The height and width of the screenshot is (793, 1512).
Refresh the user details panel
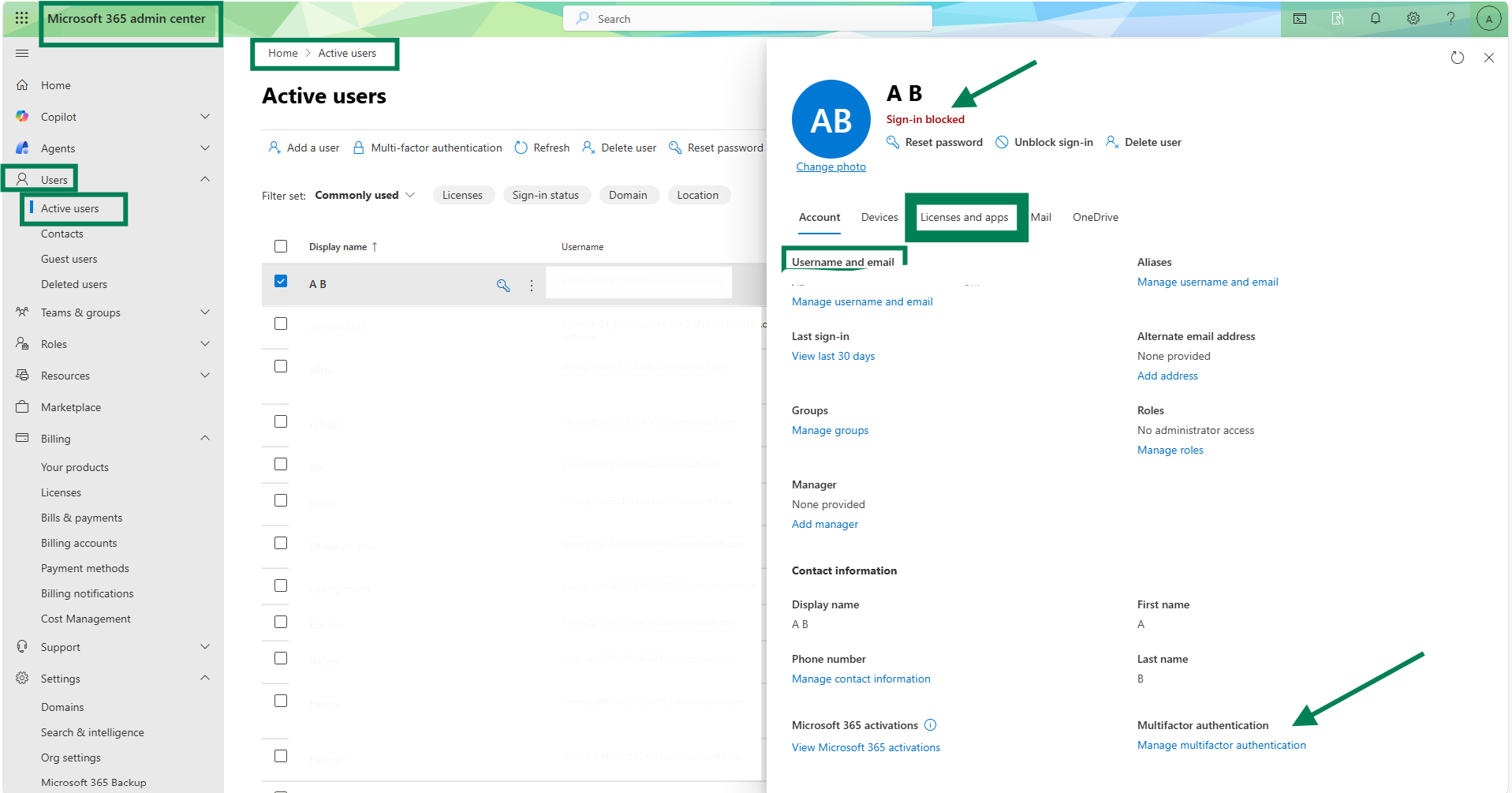tap(1458, 58)
